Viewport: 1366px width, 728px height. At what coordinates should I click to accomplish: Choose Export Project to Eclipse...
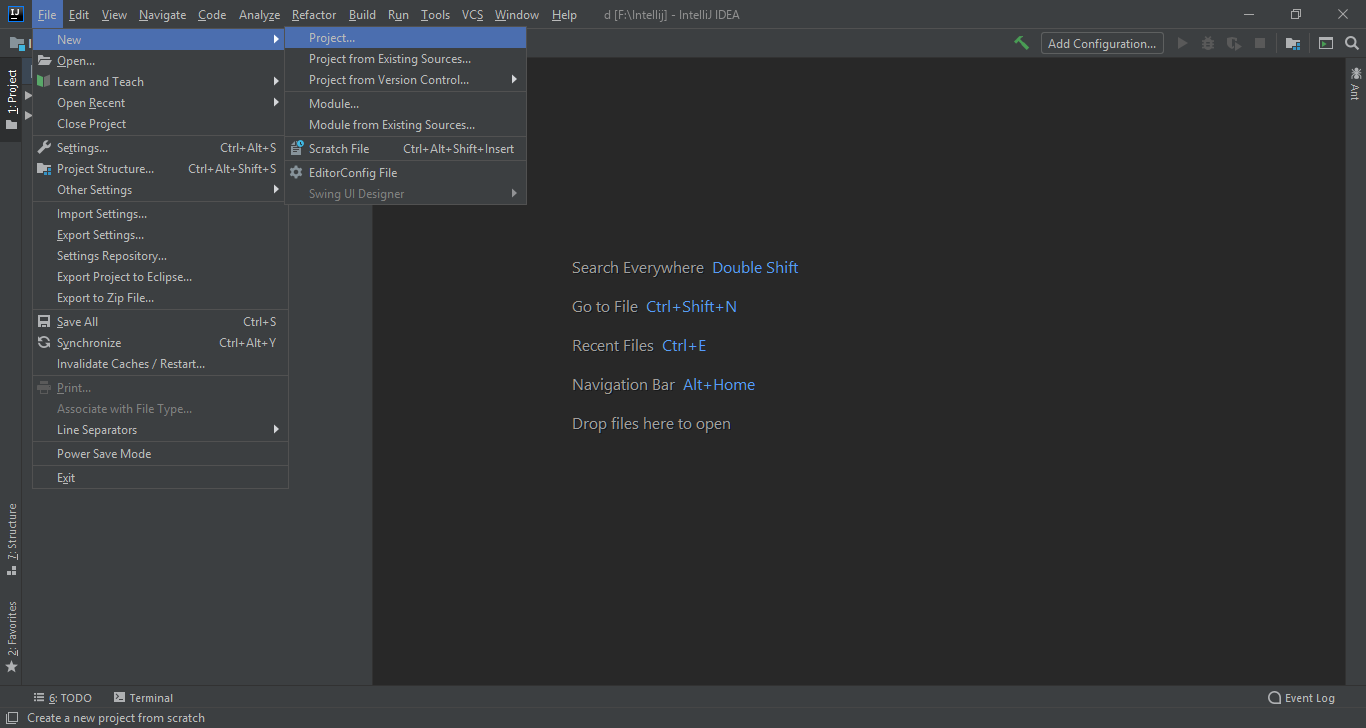[160, 277]
